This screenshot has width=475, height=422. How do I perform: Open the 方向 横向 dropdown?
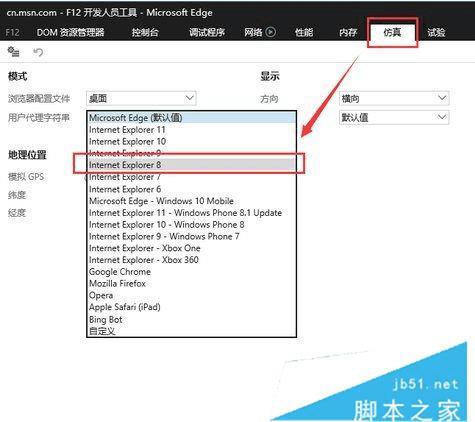tap(394, 98)
